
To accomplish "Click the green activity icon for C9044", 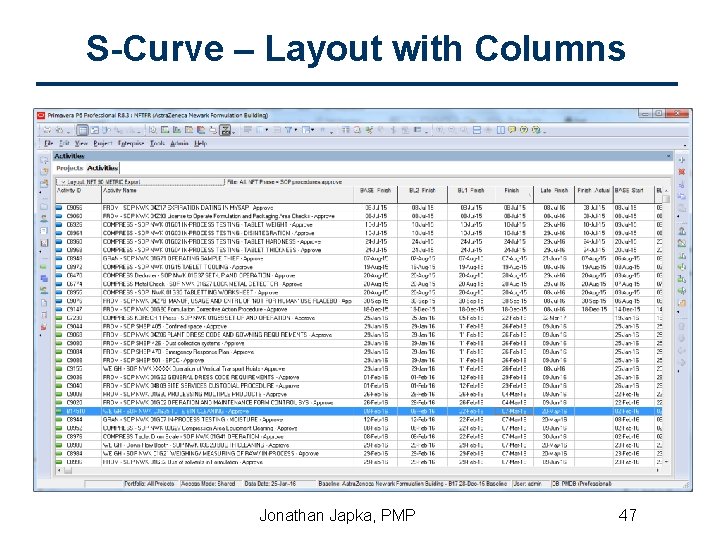I will click(x=59, y=326).
